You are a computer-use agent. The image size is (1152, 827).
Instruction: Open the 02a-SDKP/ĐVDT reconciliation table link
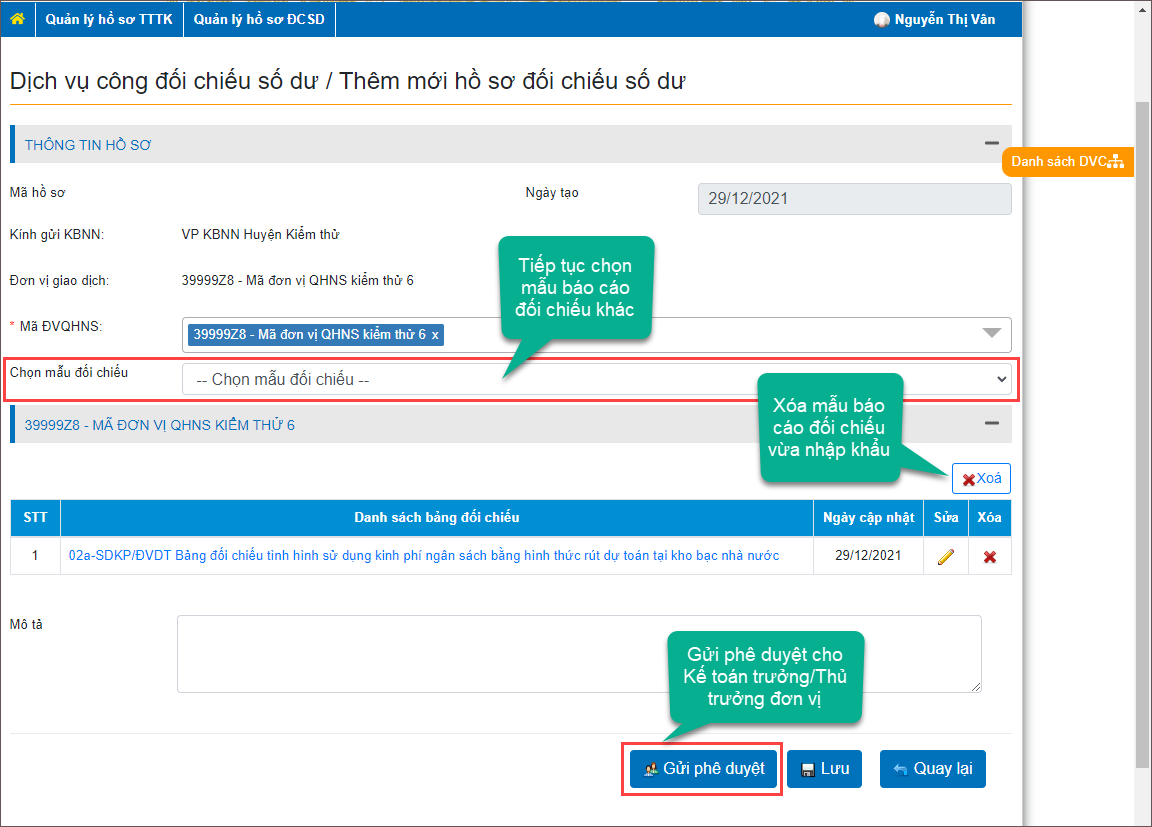tap(424, 555)
